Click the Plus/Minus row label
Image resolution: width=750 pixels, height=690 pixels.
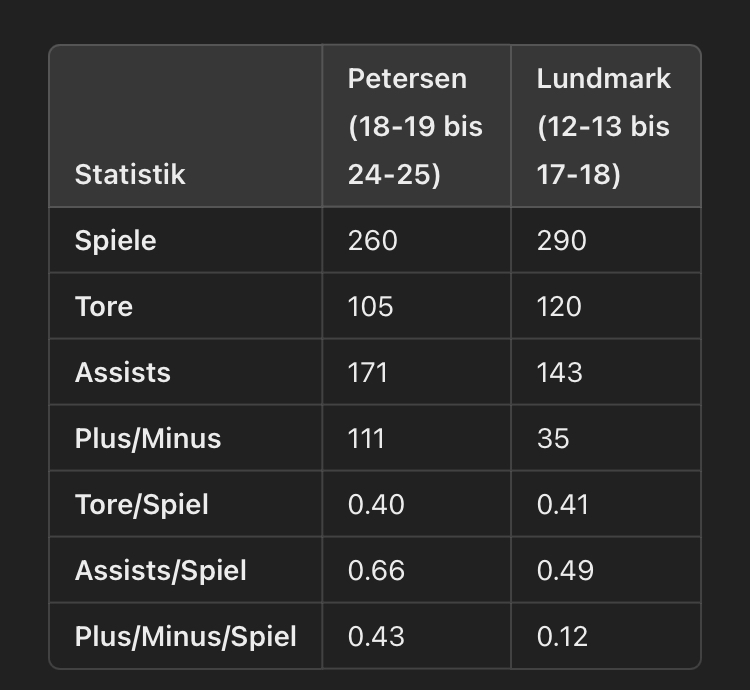(147, 439)
